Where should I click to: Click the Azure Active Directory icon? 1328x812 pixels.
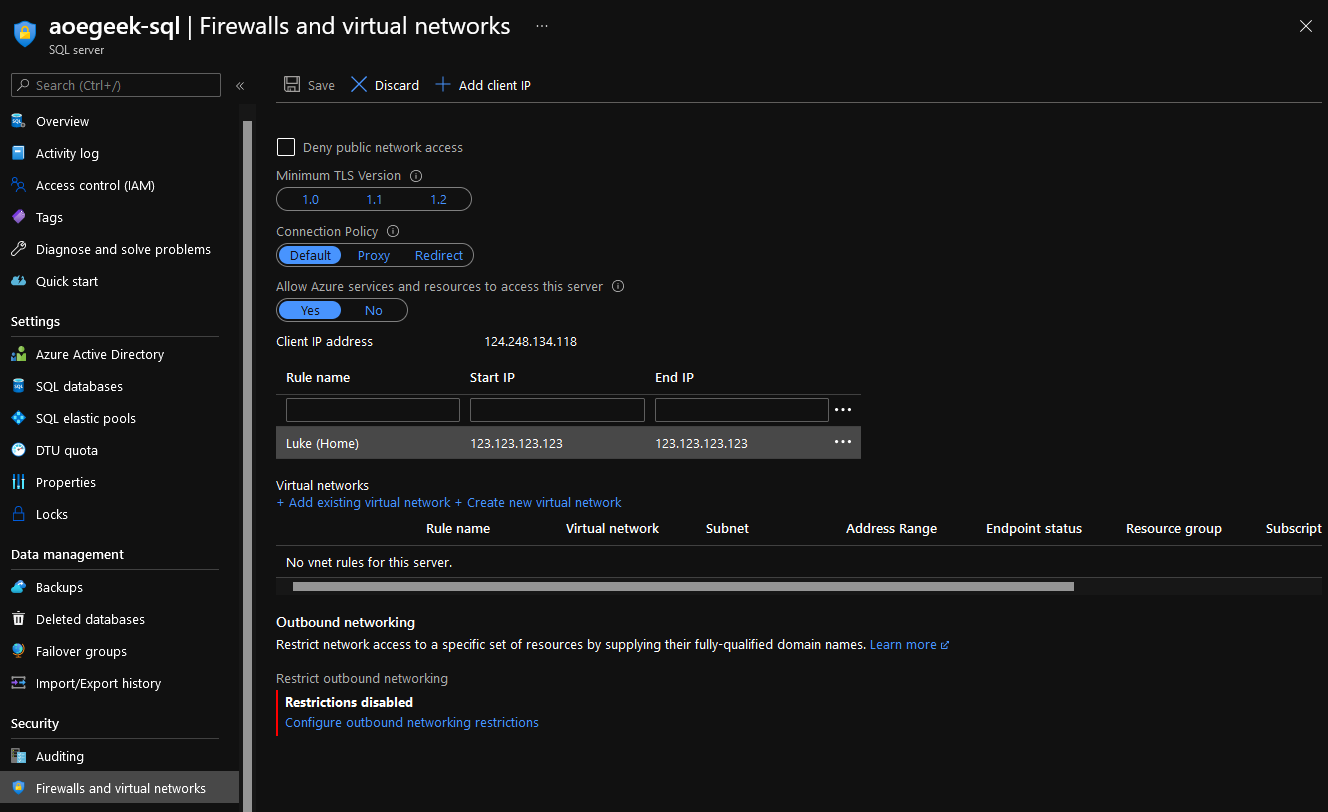click(x=18, y=354)
